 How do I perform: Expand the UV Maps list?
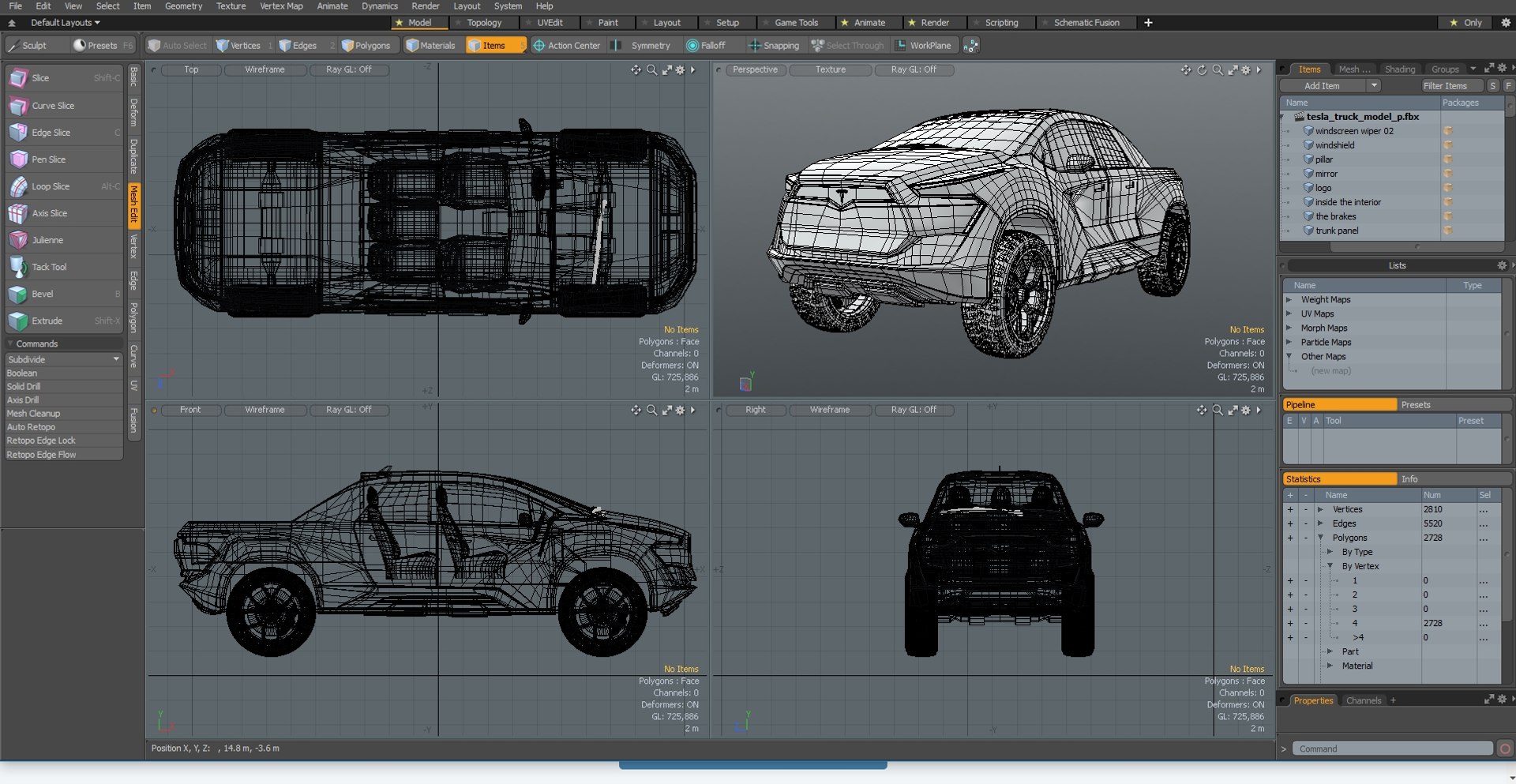1289,314
